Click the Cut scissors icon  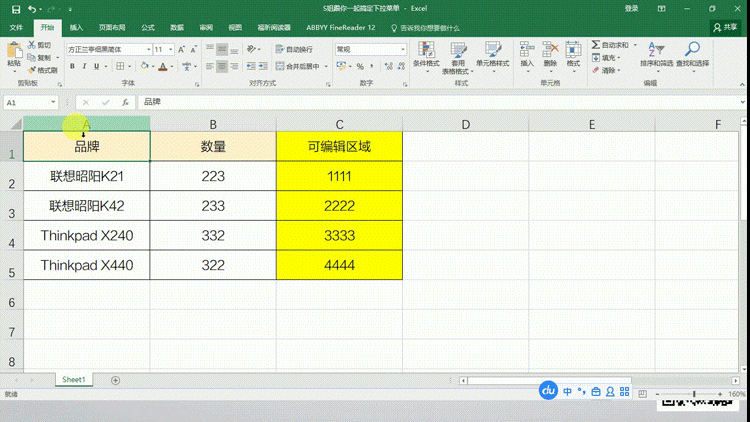(x=32, y=45)
